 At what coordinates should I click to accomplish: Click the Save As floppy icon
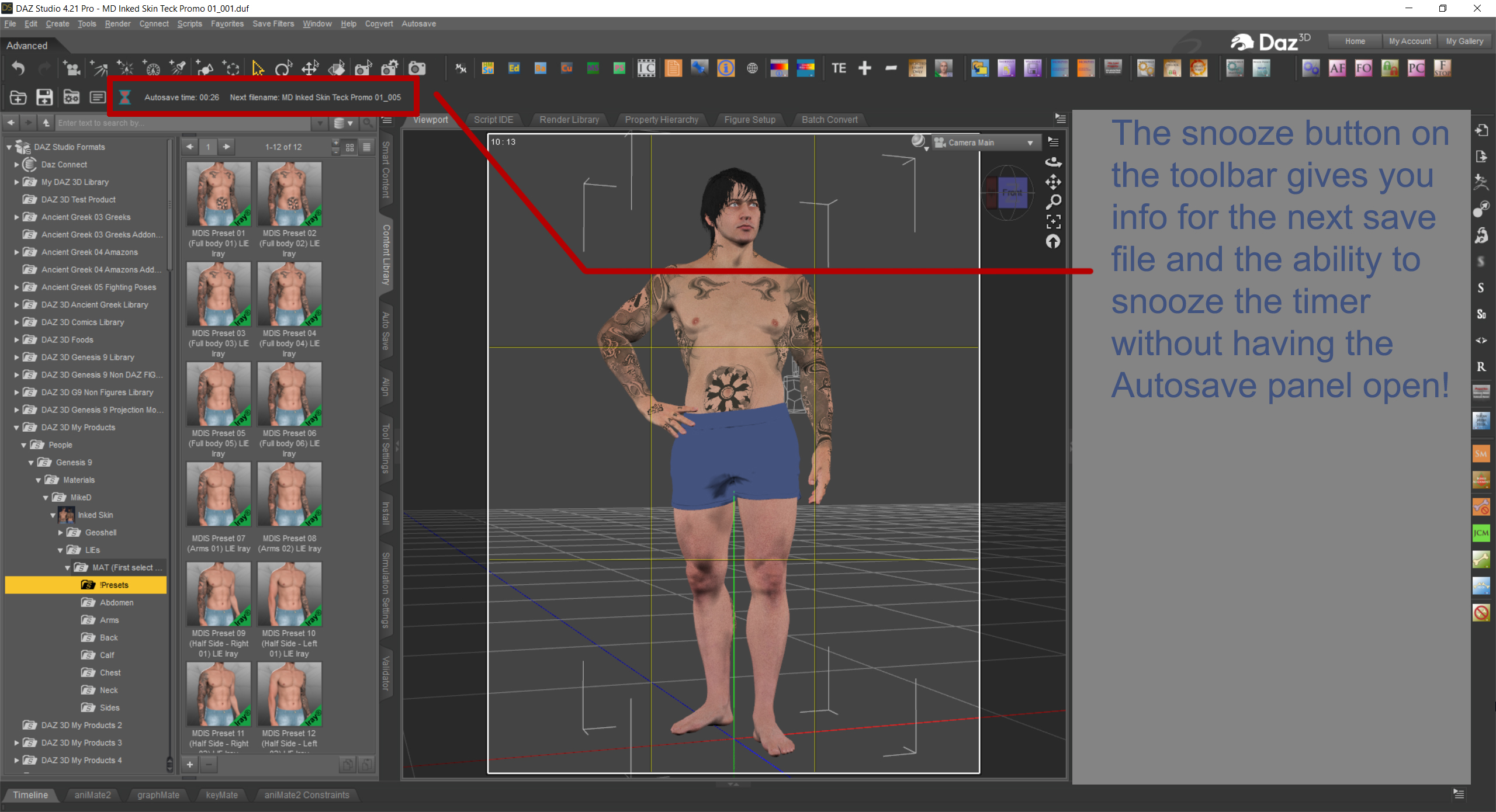click(44, 97)
